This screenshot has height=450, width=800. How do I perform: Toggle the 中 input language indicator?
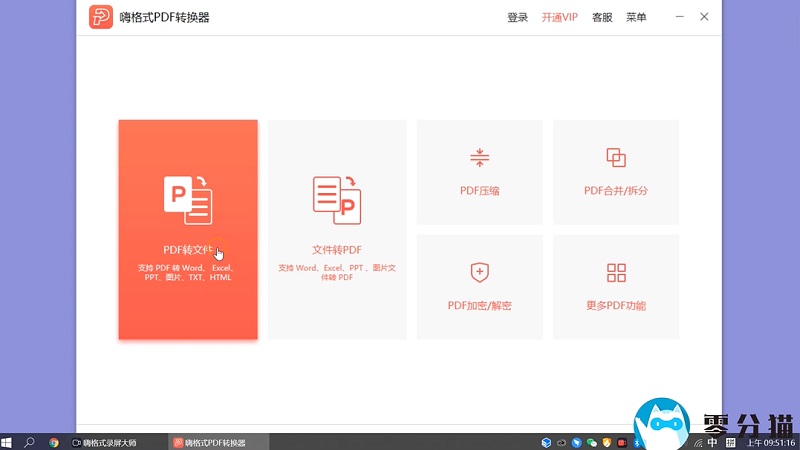[x=712, y=442]
